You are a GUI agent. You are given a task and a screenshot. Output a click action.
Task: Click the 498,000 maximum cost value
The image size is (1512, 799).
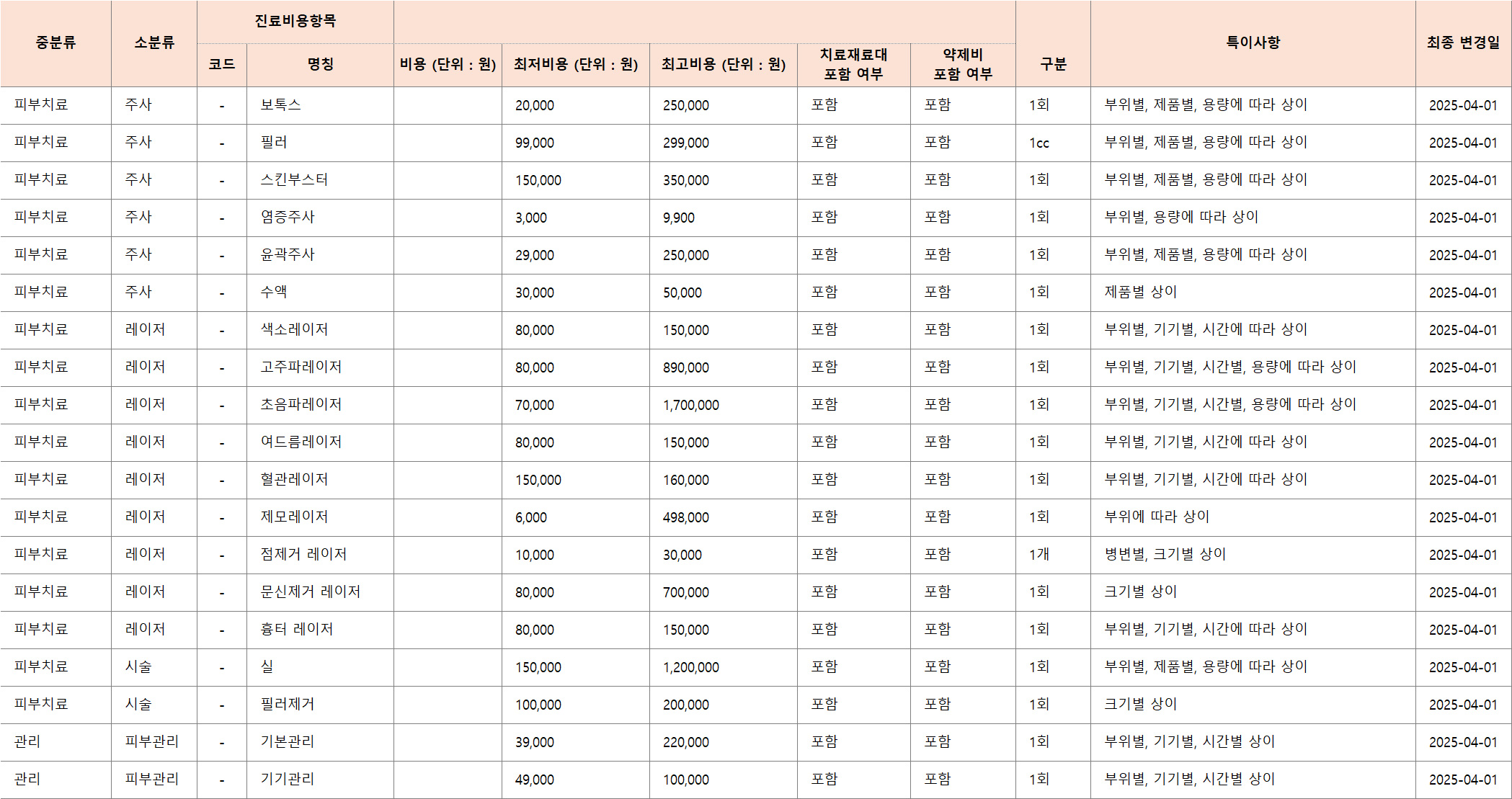point(686,517)
